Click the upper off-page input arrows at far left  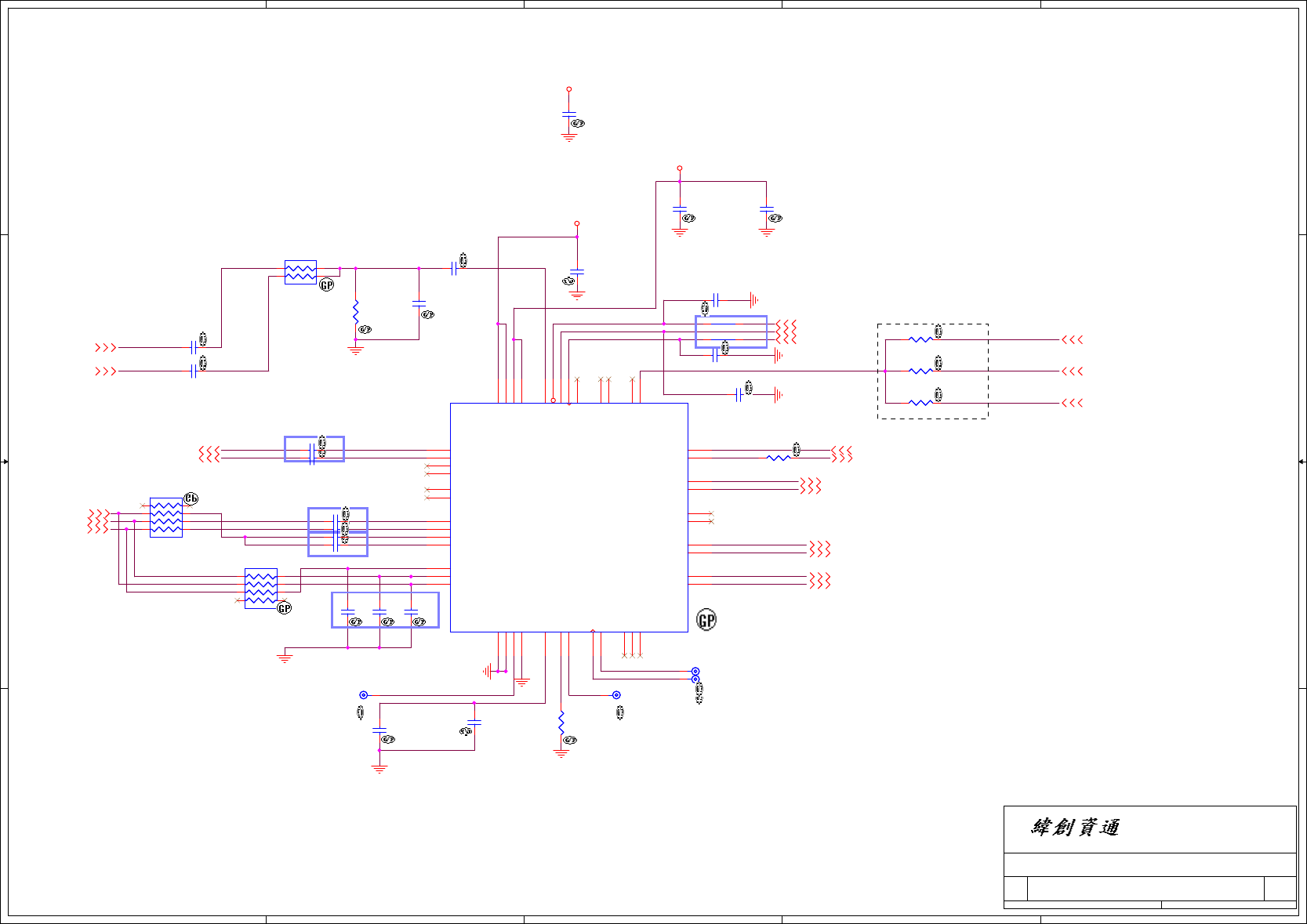[x=106, y=347]
